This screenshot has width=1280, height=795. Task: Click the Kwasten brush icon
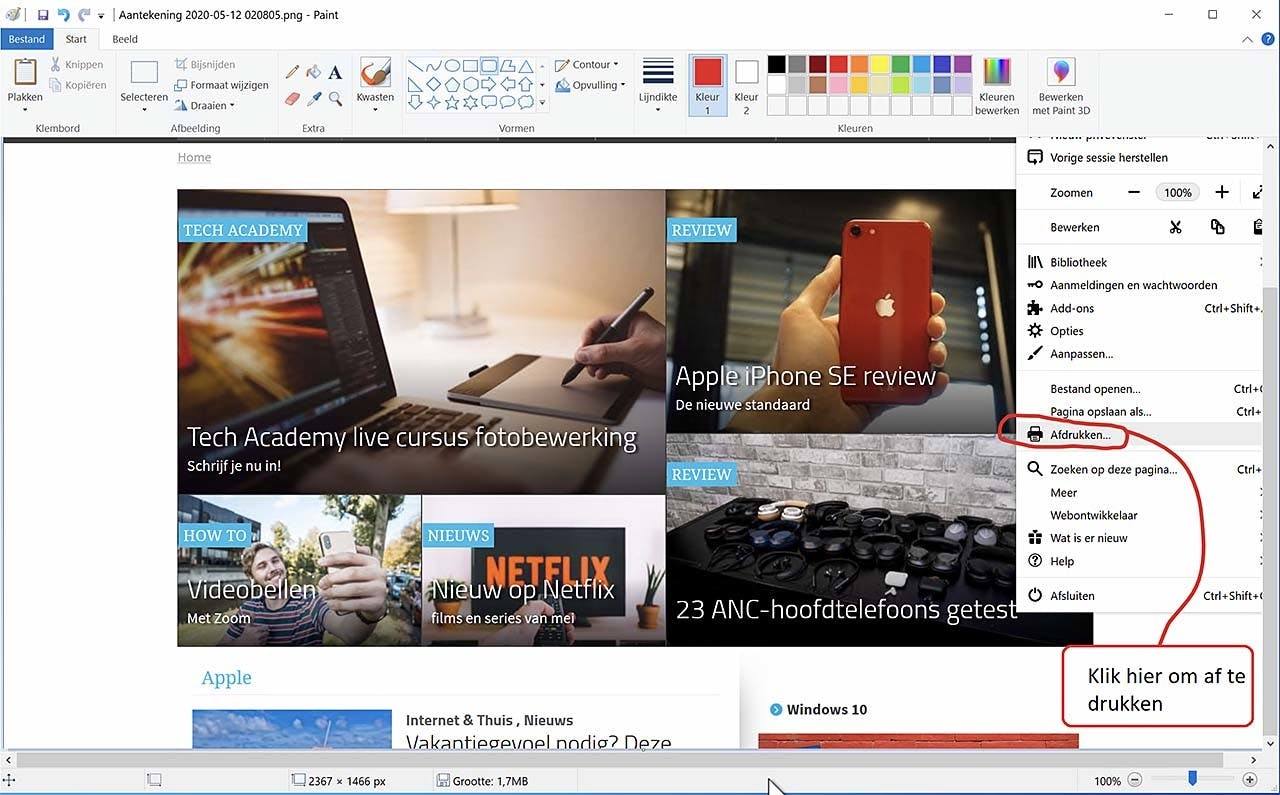coord(375,72)
